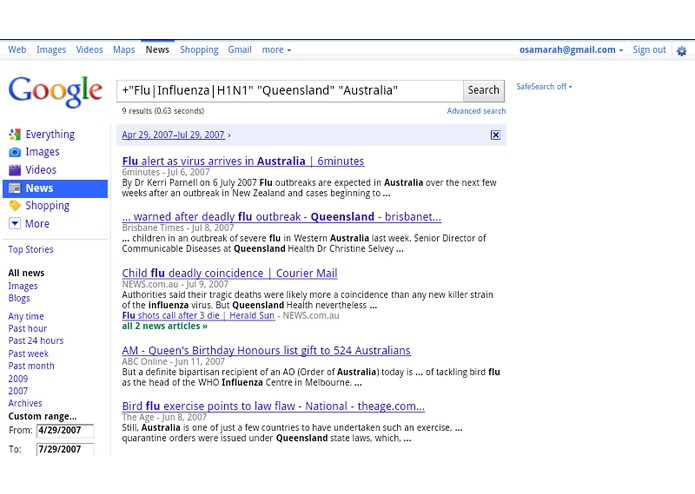Click the News newspaper icon
Image resolution: width=695 pixels, height=494 pixels.
click(15, 188)
